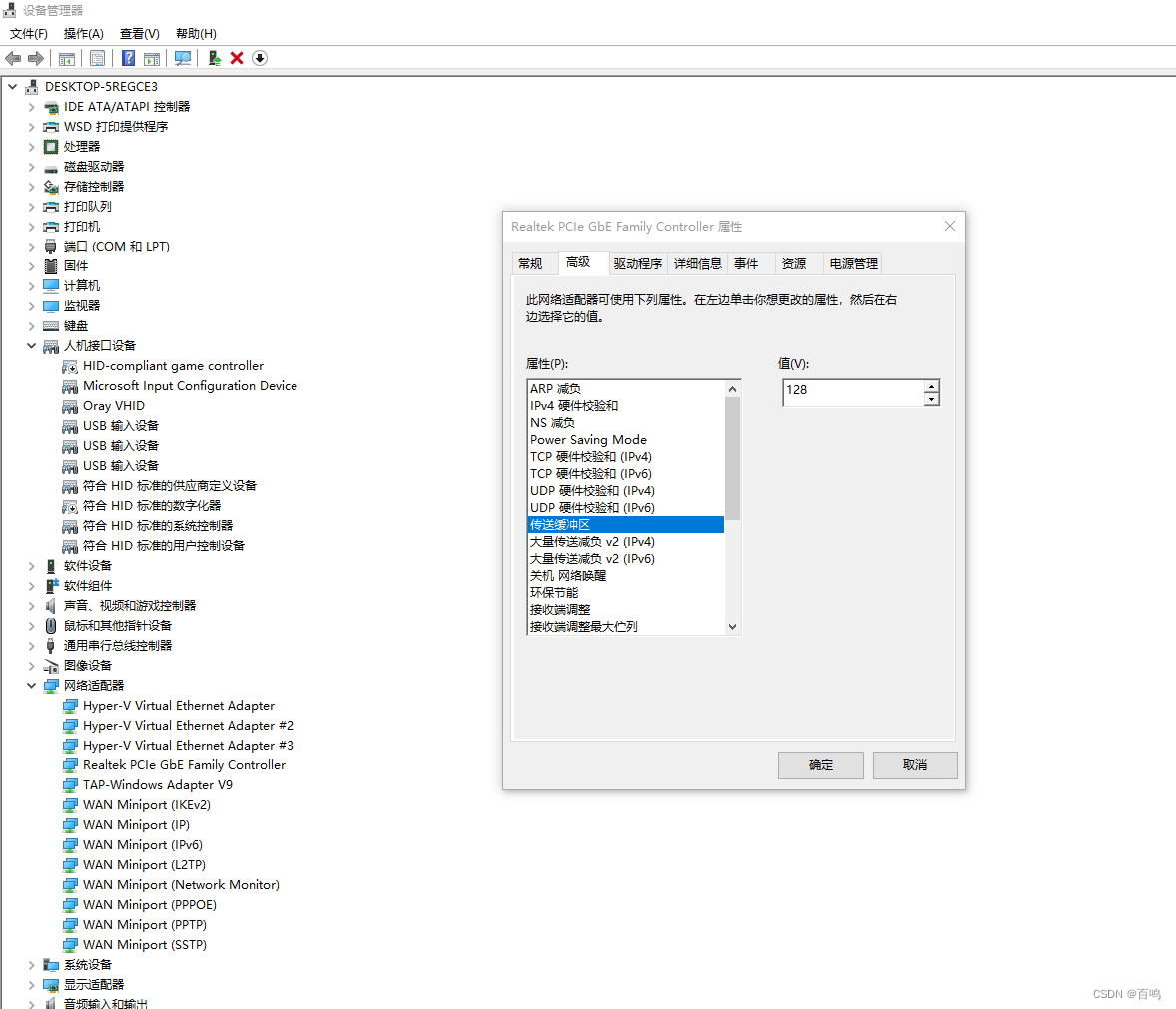Select the 固件 firmware category icon
1176x1009 pixels.
click(50, 266)
